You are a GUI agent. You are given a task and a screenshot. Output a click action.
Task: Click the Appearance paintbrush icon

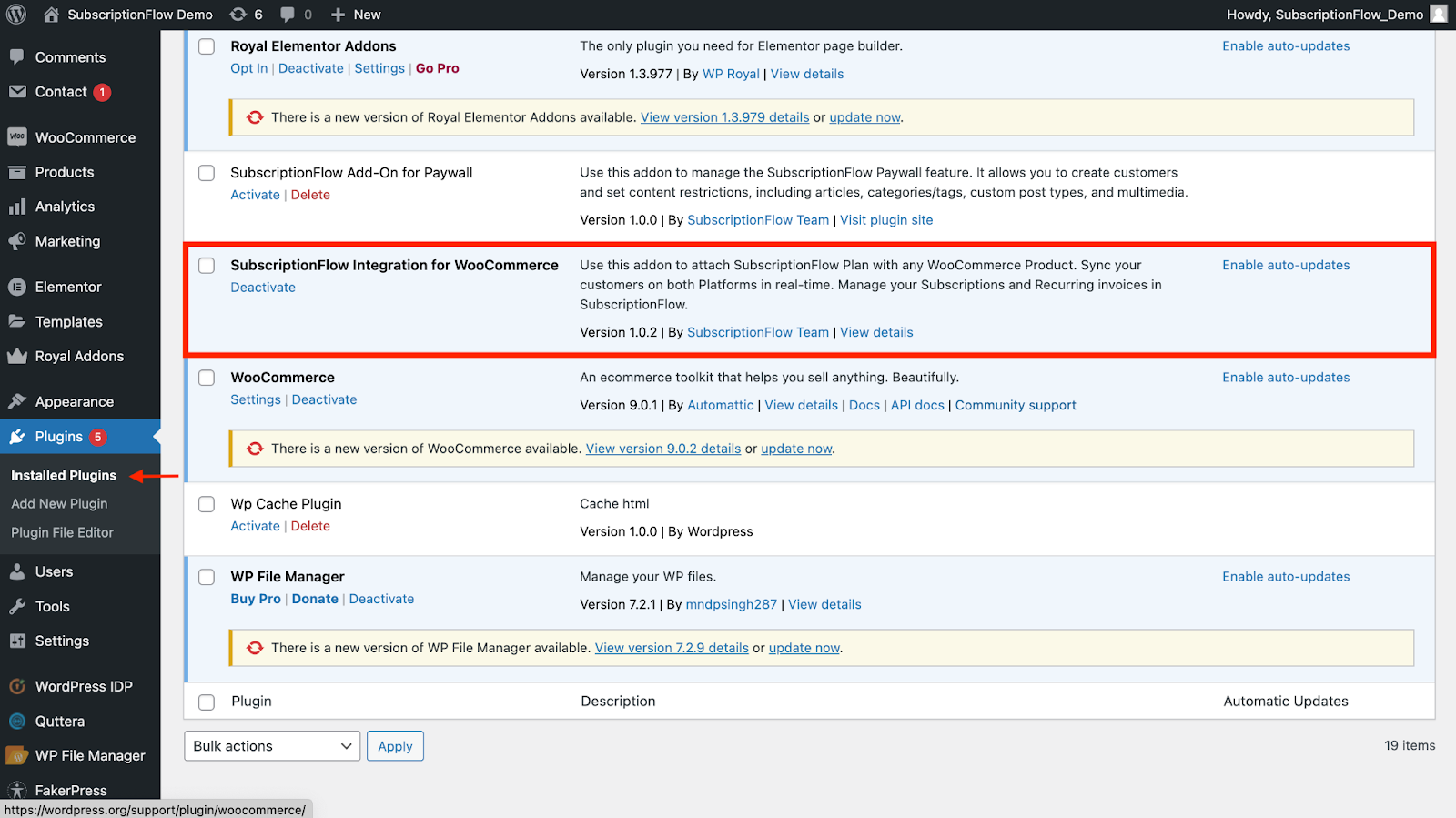pos(17,401)
